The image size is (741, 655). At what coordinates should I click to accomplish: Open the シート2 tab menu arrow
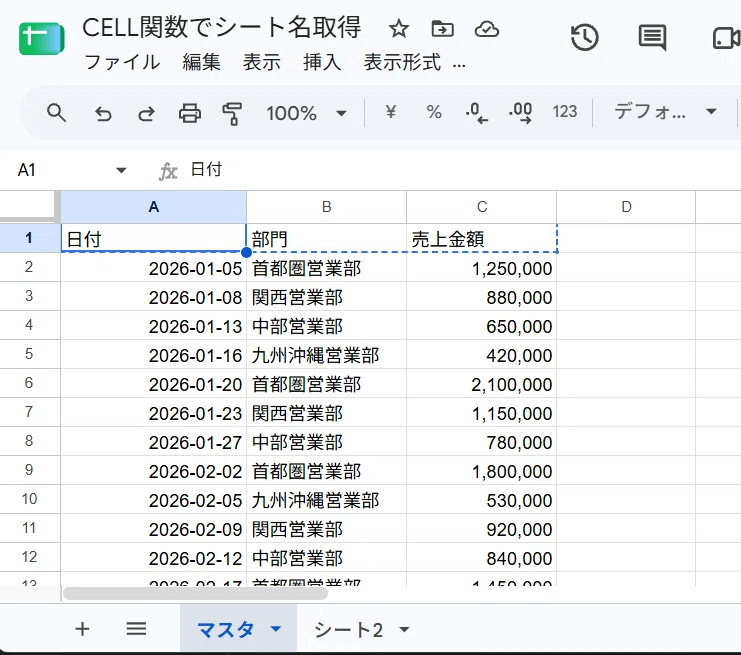coord(404,629)
